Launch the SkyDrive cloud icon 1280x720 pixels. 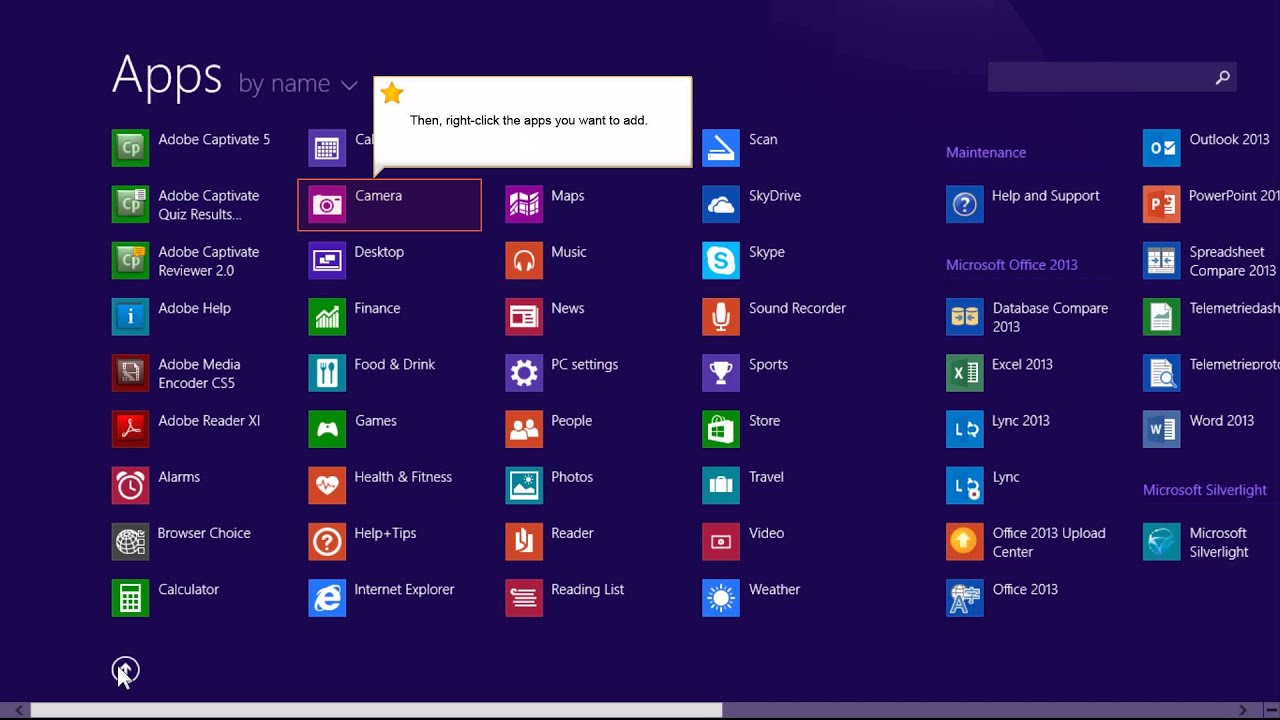(x=721, y=204)
